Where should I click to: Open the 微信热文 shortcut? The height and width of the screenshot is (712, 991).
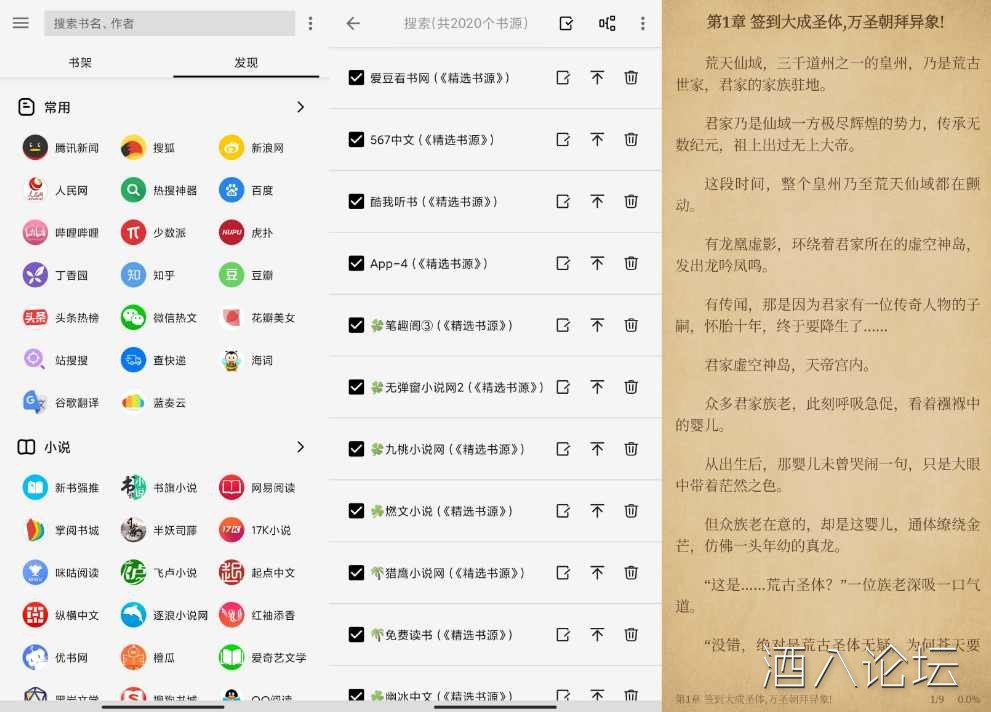click(x=159, y=317)
